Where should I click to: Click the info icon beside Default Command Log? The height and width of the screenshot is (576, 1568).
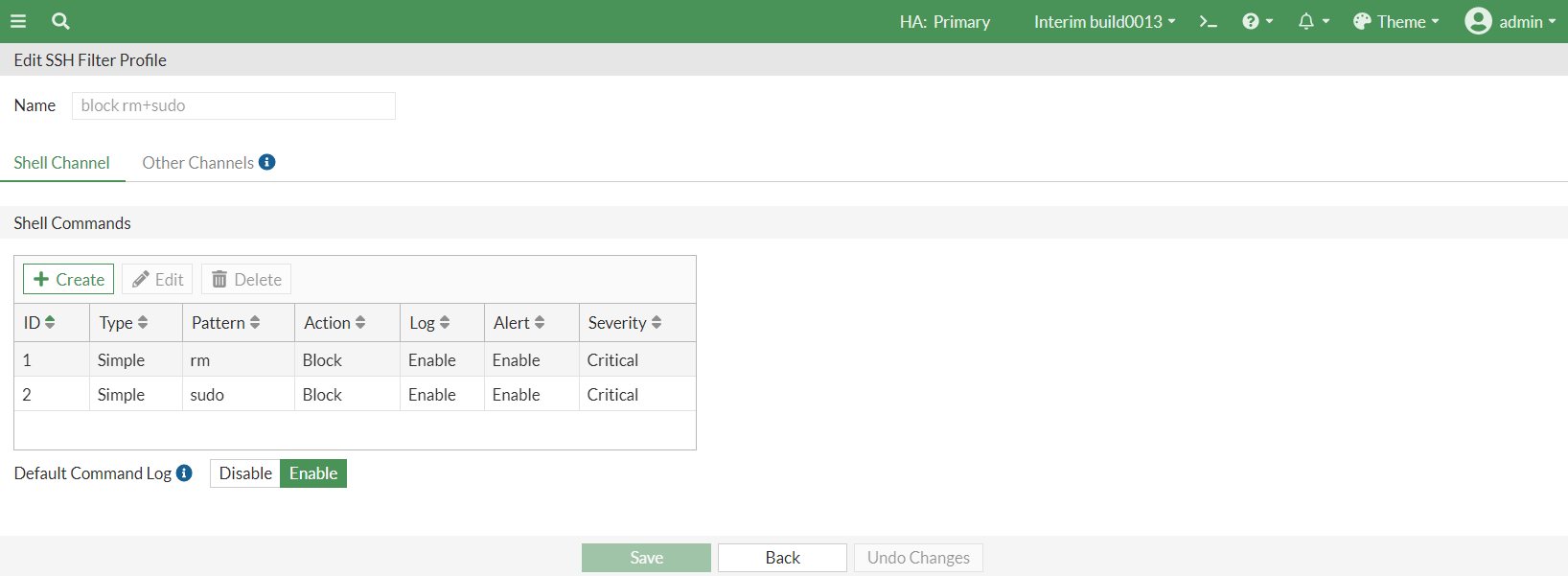tap(183, 472)
